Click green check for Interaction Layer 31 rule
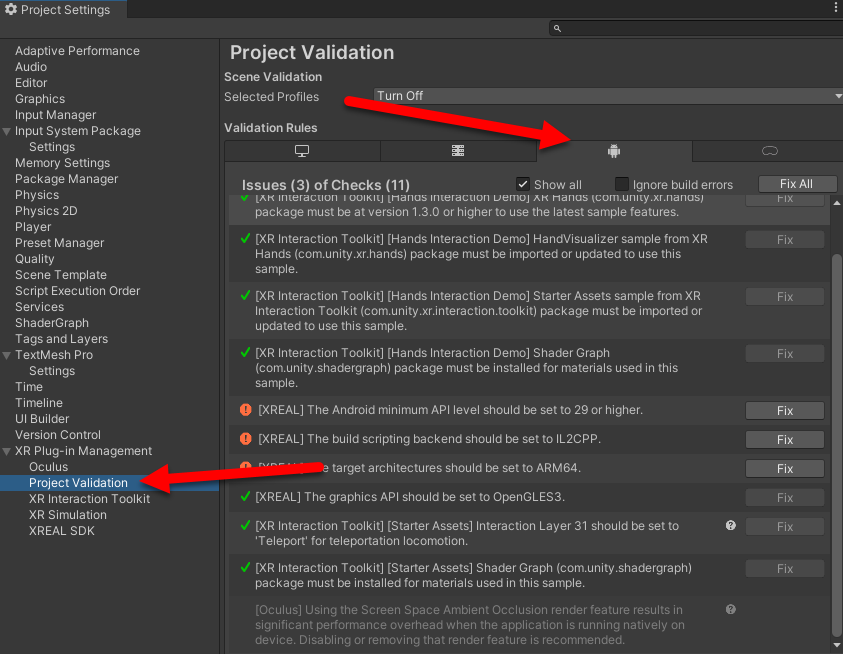 pyautogui.click(x=246, y=525)
